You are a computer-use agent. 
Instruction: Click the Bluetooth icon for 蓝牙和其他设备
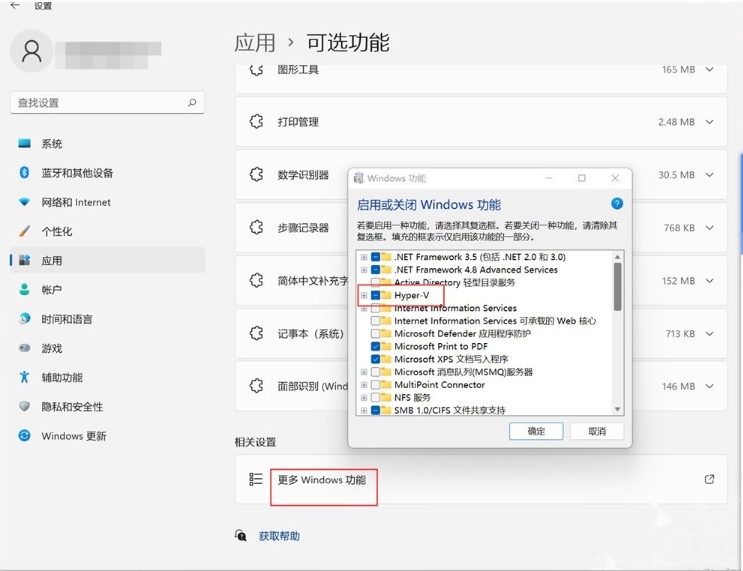(24, 172)
